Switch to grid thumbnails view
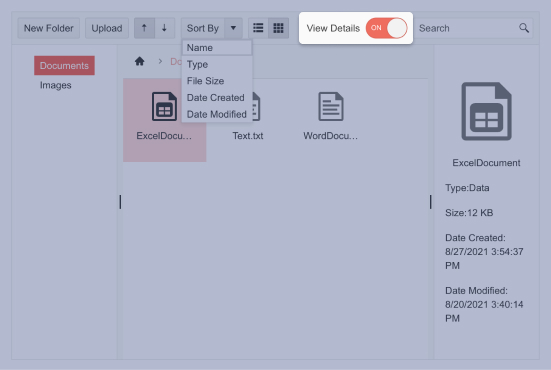The image size is (551, 370). tap(278, 28)
